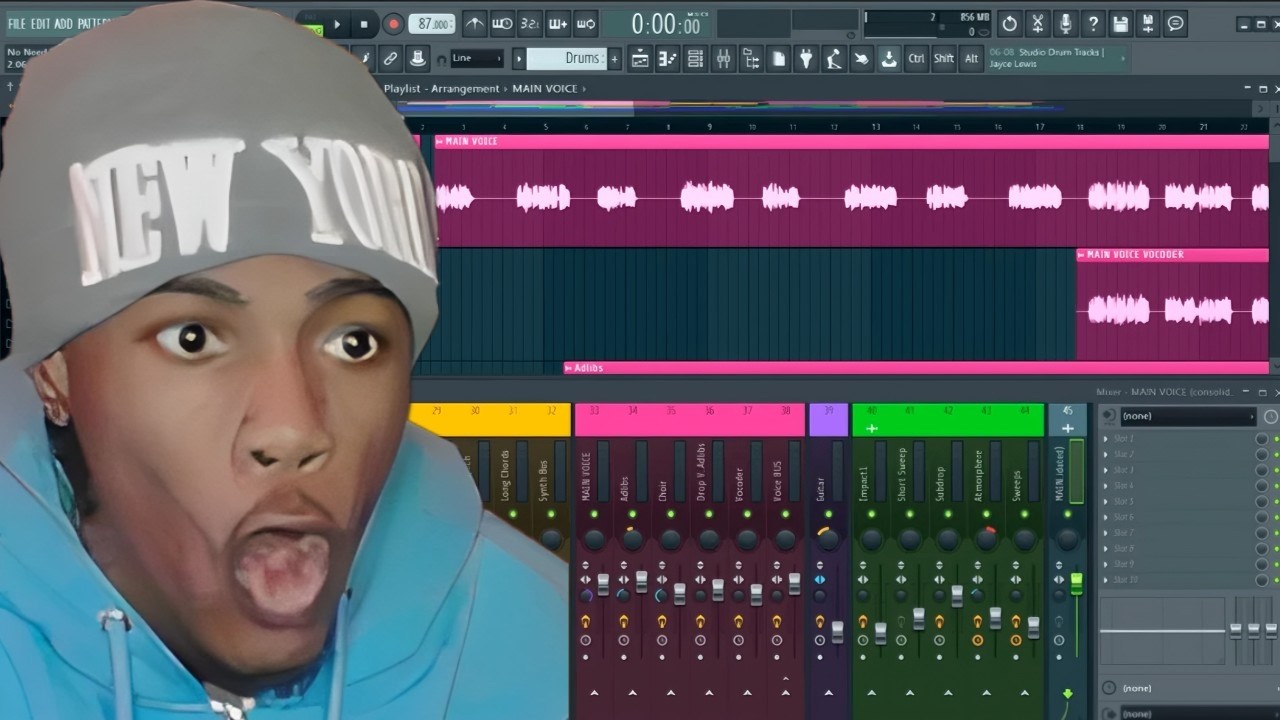Open the FILE menu
The height and width of the screenshot is (720, 1280).
tap(17, 23)
